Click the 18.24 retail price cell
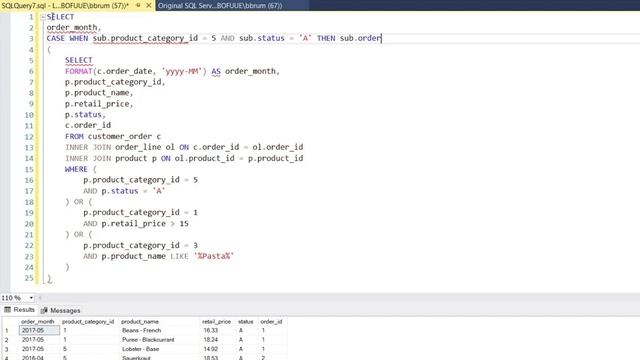Screen dimensions: 640x360 click(x=218, y=340)
